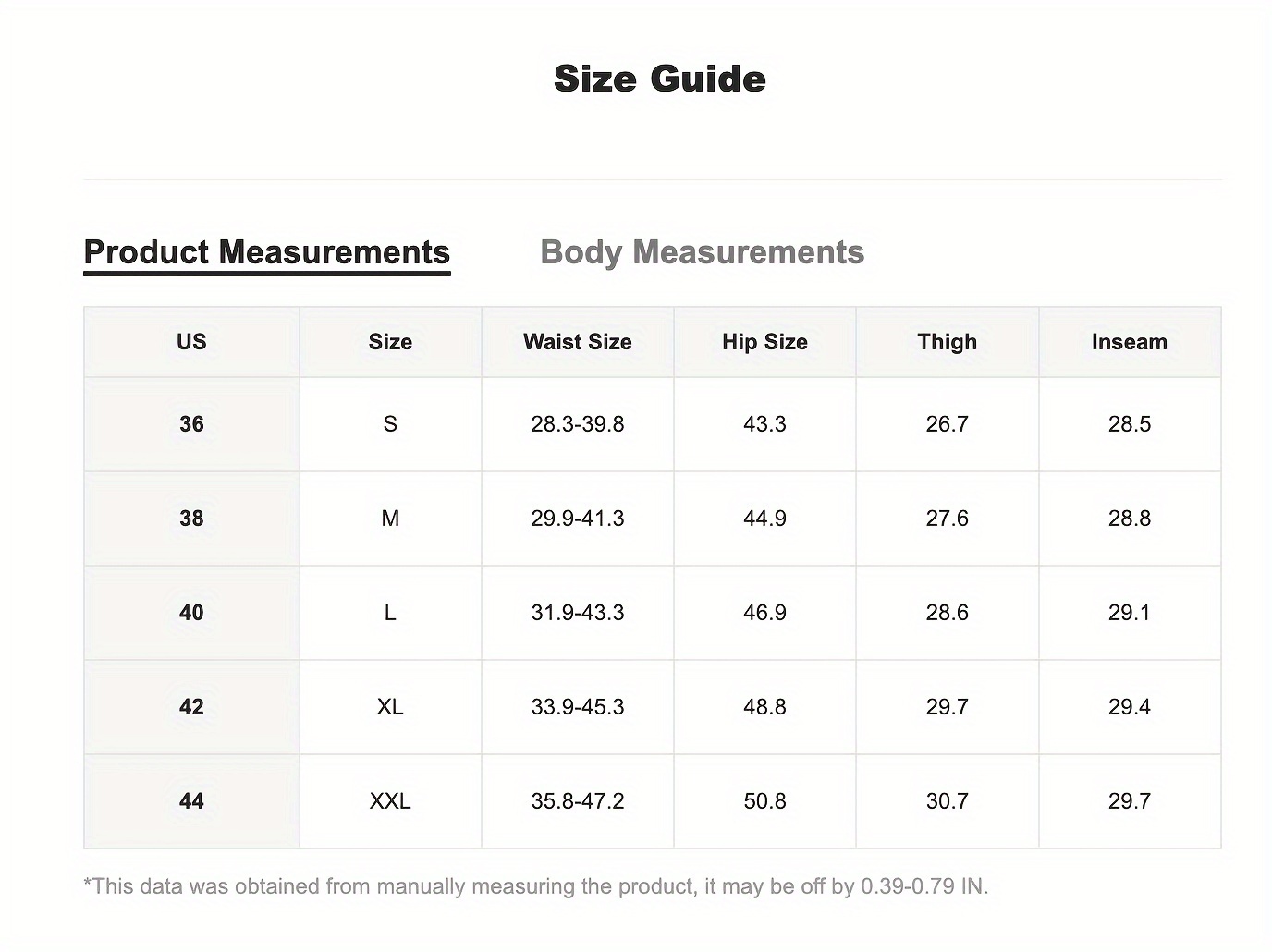Click the XL size cell
Viewport: 1272px width, 952px height.
click(390, 707)
